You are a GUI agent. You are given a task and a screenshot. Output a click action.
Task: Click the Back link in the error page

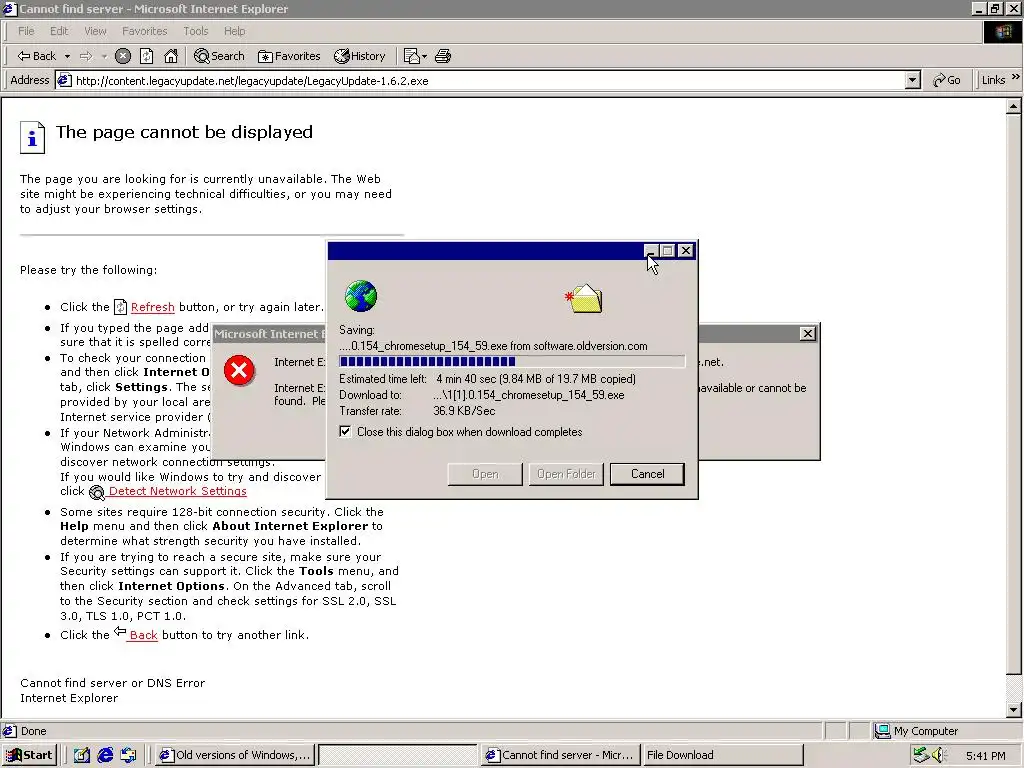[x=143, y=635]
